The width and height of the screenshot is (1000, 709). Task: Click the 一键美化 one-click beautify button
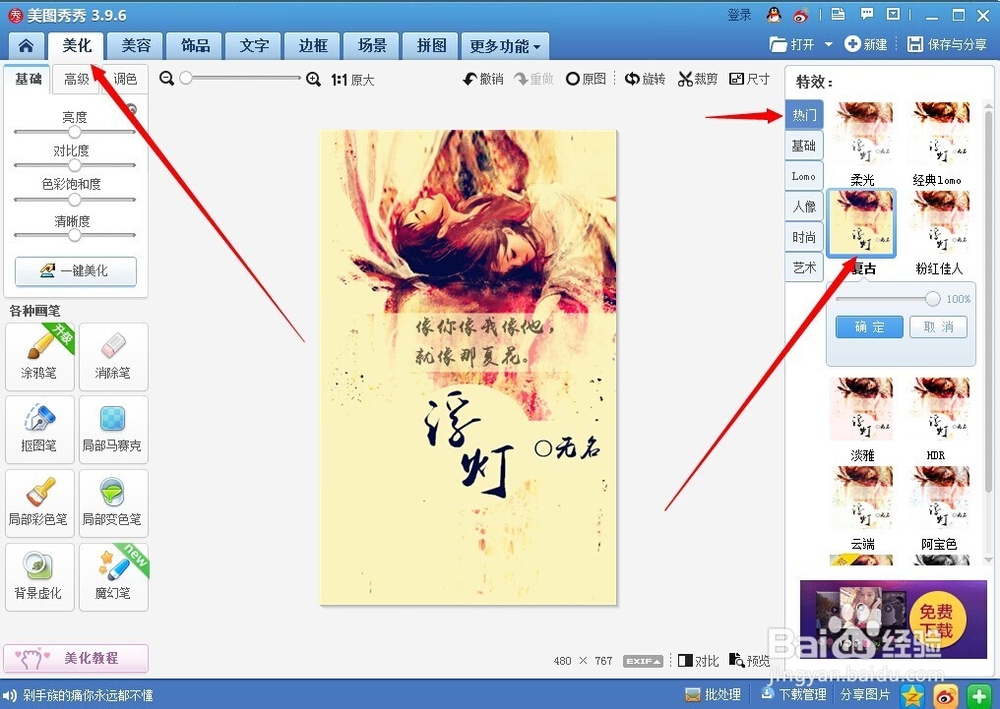75,271
